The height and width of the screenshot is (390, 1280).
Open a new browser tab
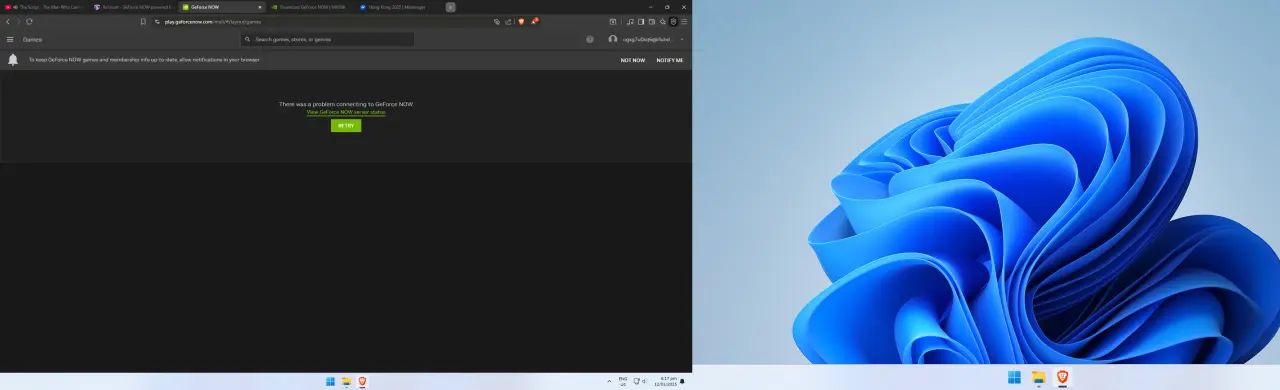[450, 7]
